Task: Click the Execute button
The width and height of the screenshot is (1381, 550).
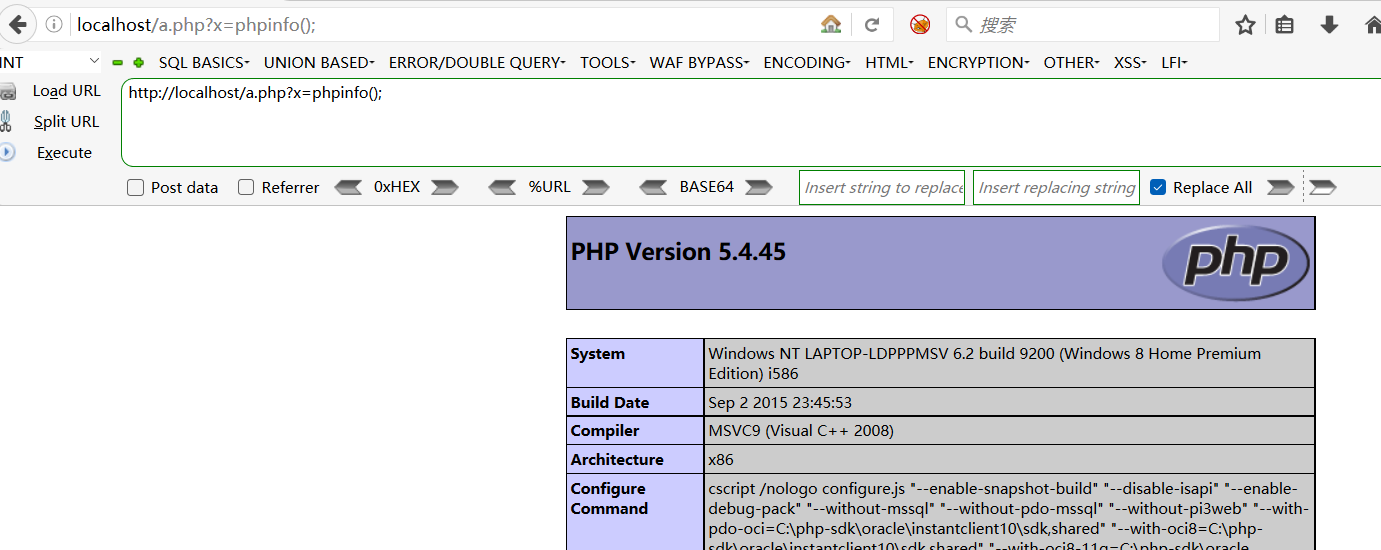Action: (x=64, y=153)
